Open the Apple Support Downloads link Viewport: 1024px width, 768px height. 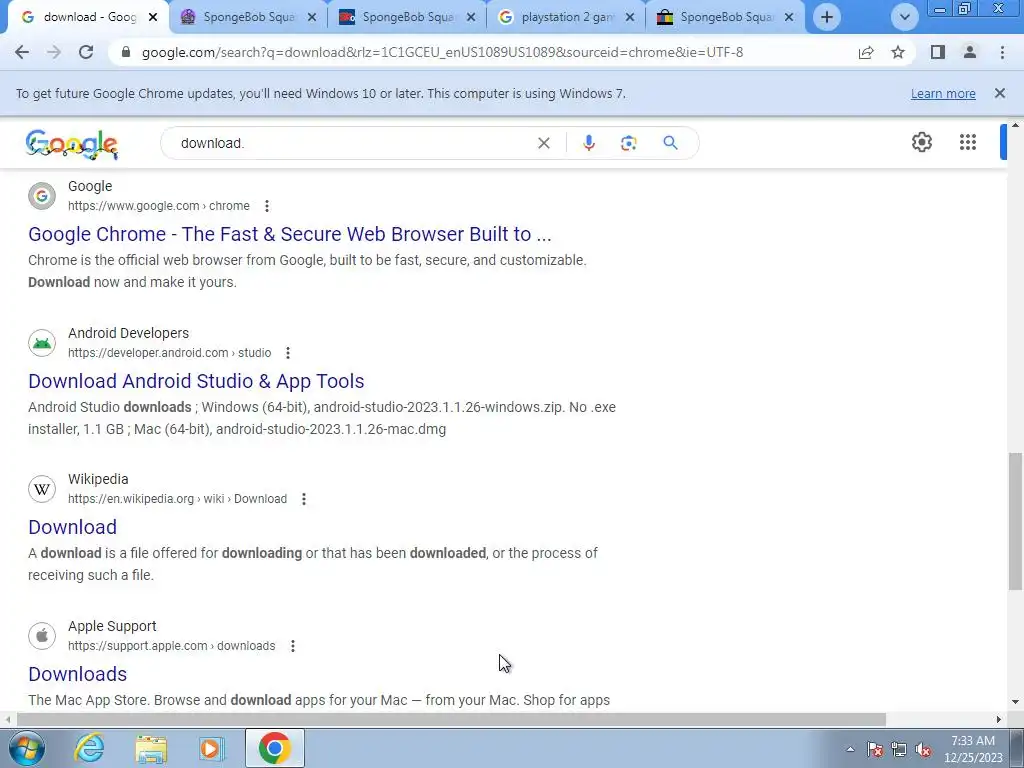coord(78,674)
